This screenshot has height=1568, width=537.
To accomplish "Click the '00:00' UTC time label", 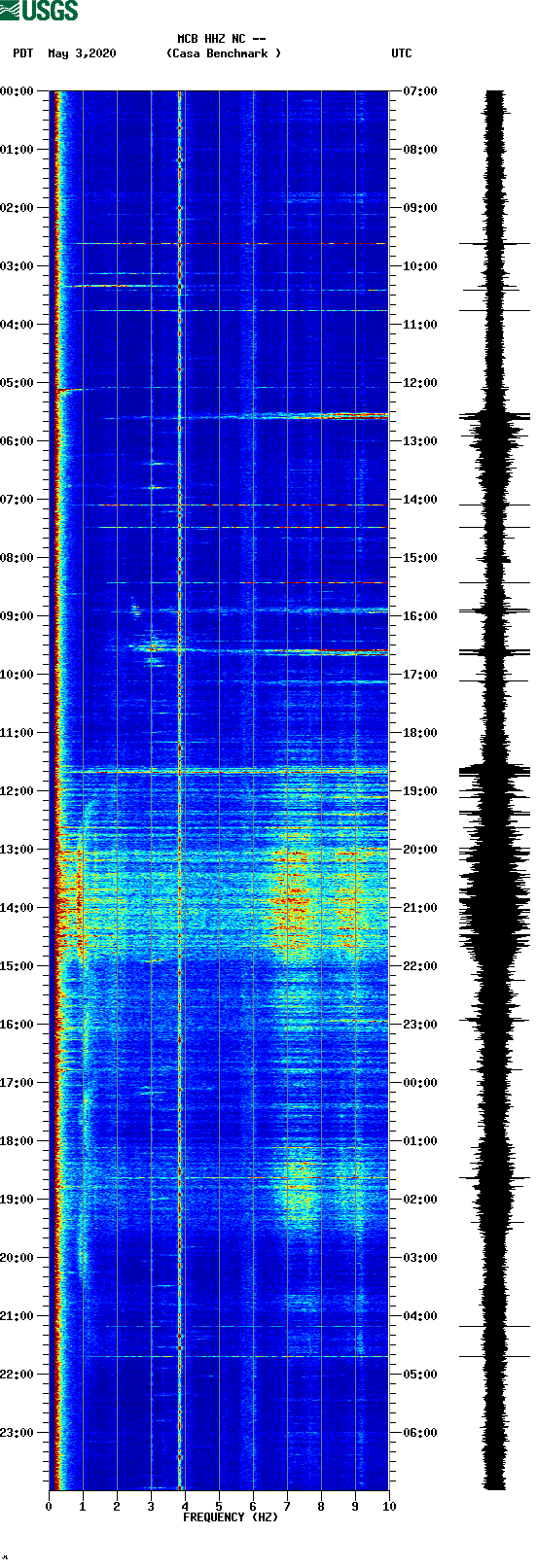I will point(420,1083).
